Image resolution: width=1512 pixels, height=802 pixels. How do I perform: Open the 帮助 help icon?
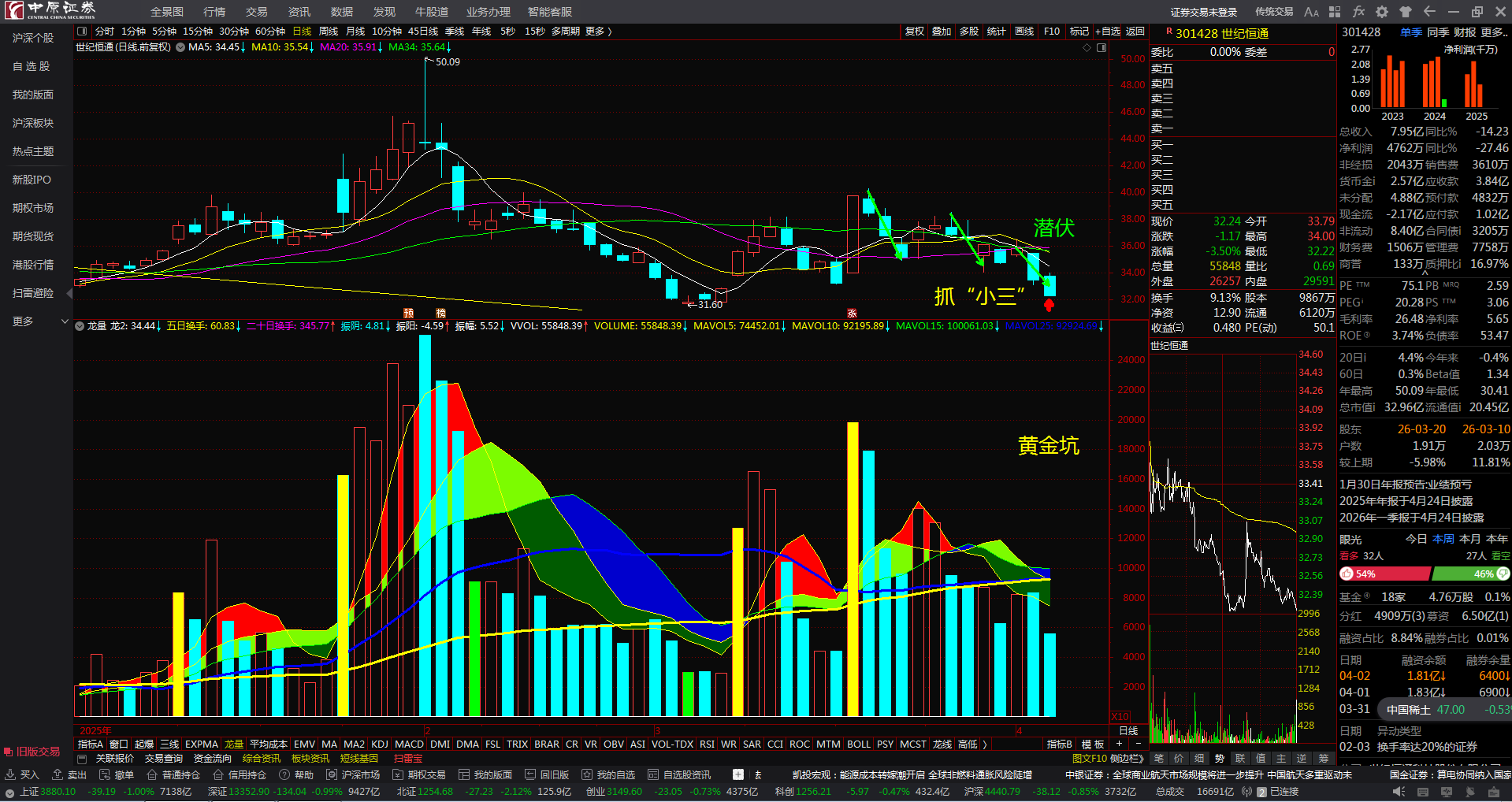(296, 774)
